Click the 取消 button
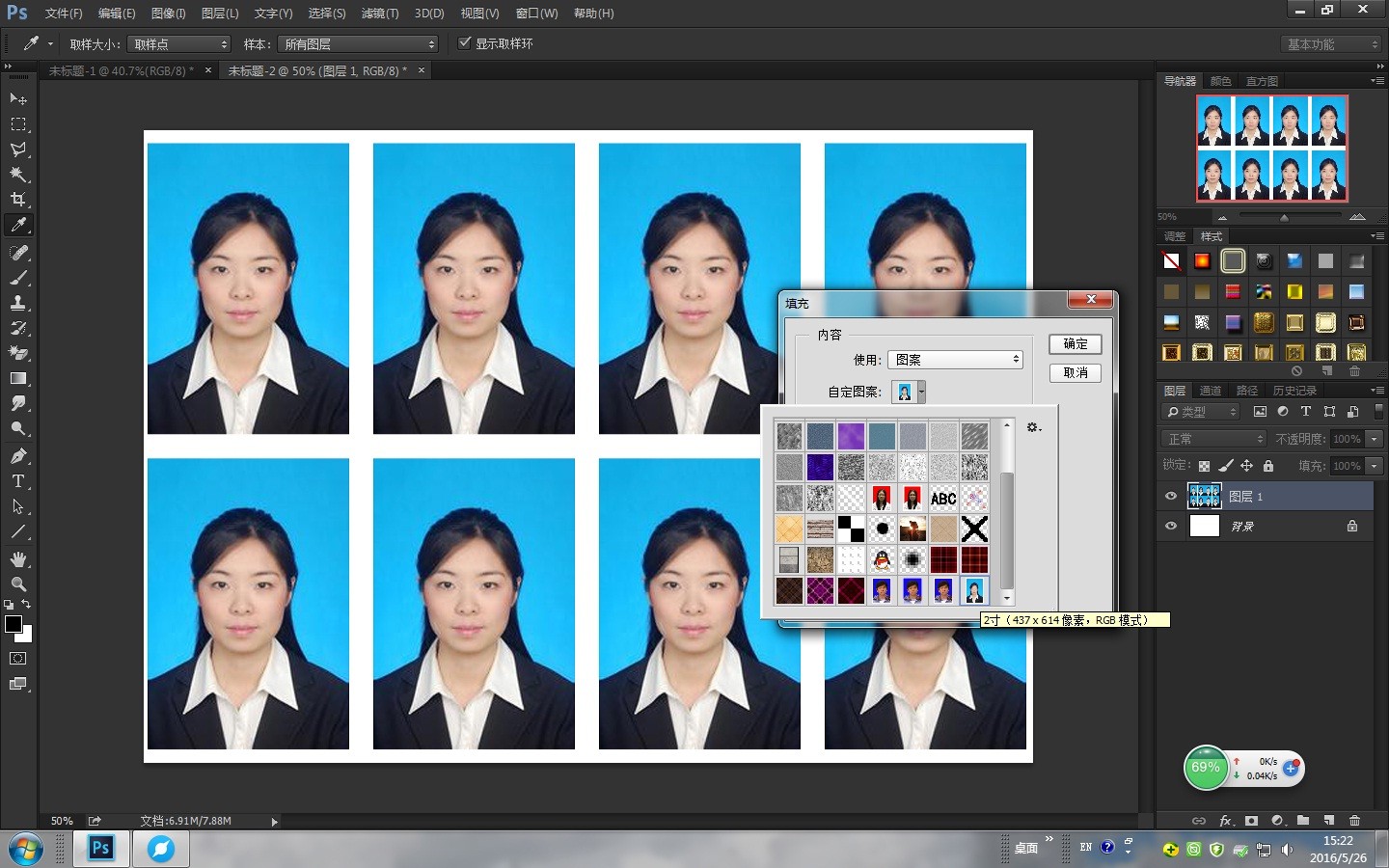 tap(1075, 372)
